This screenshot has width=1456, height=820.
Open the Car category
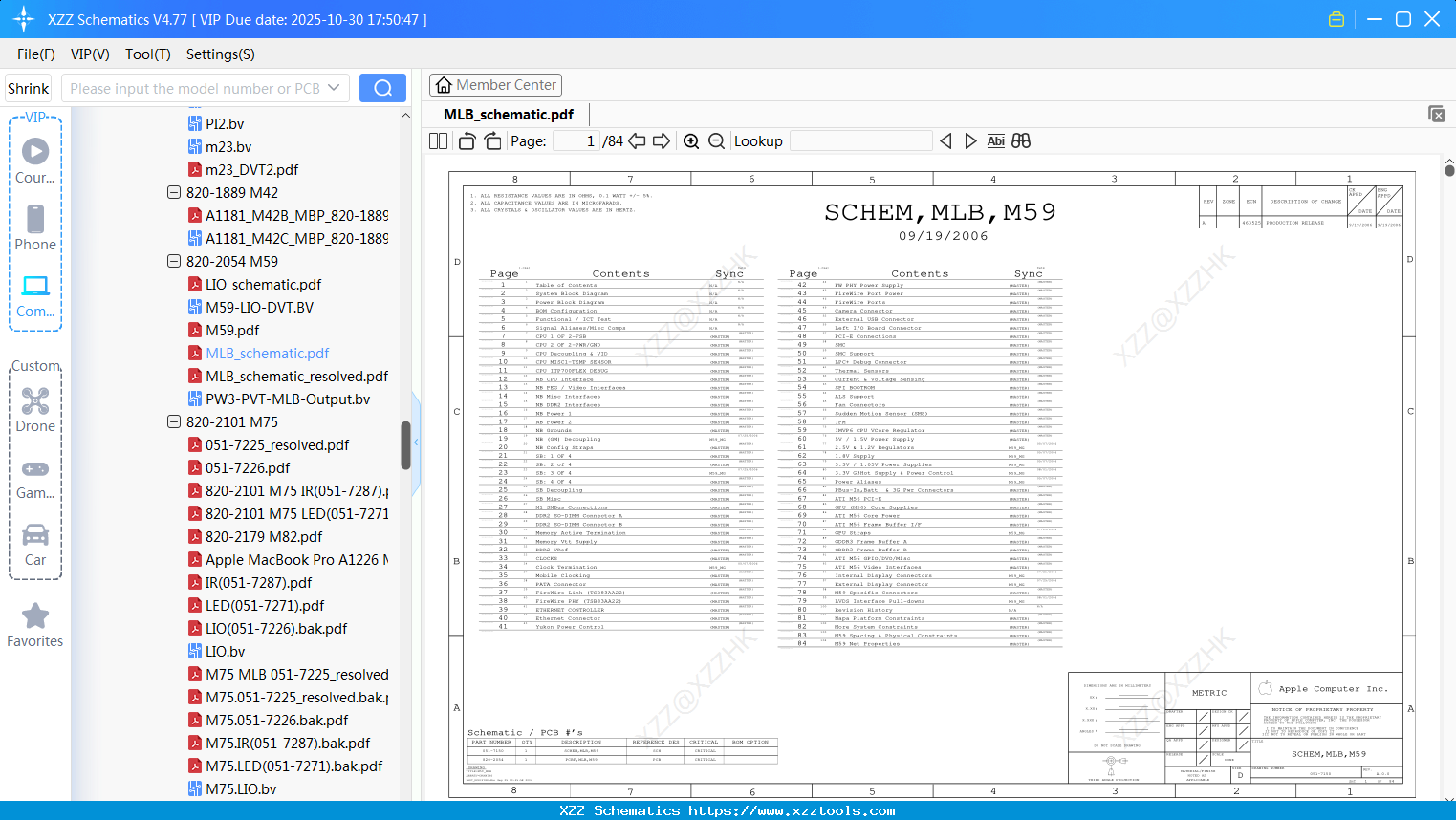point(35,543)
